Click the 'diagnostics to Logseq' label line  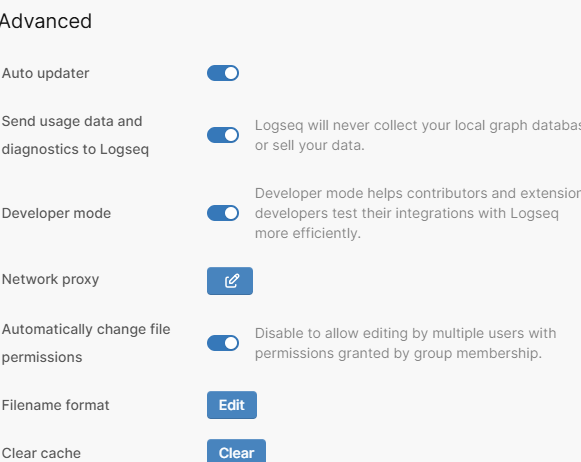75,150
